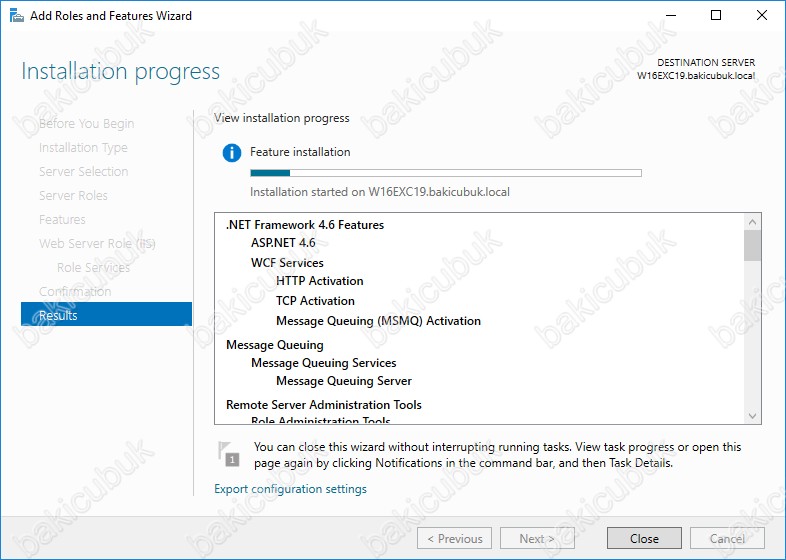Click the 'Feature installation' label
This screenshot has width=786, height=560.
coord(300,152)
